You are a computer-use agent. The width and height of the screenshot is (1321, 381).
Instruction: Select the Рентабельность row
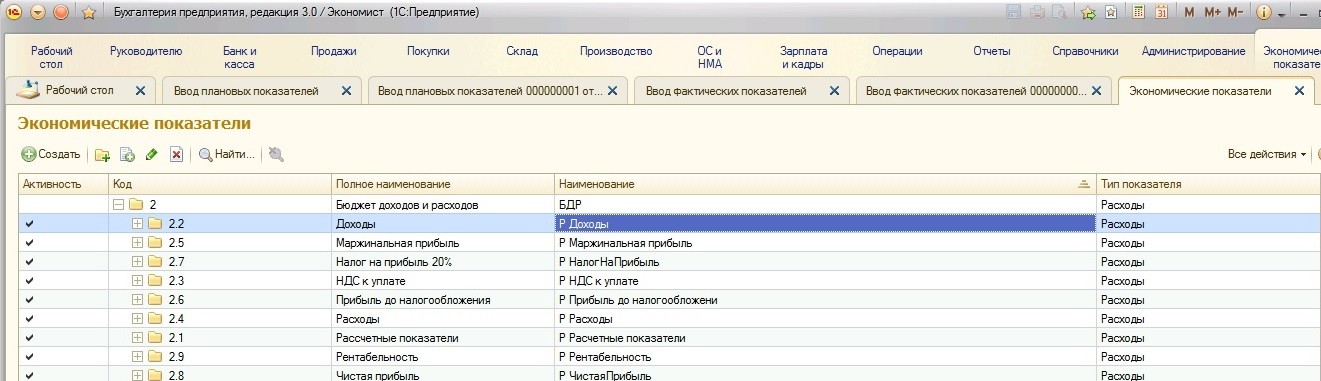pos(670,357)
